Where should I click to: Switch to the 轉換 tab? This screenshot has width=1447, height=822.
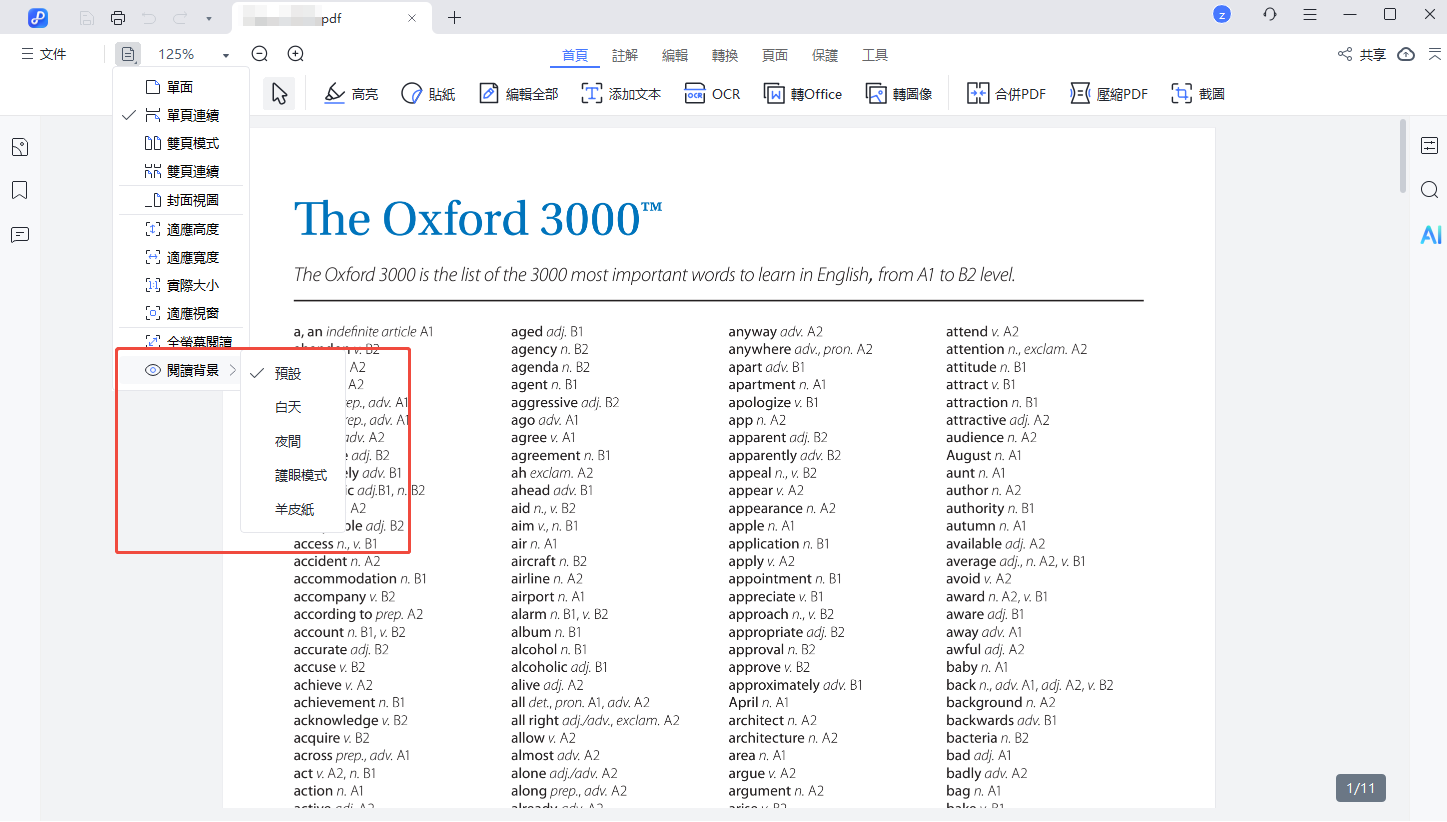pos(725,55)
